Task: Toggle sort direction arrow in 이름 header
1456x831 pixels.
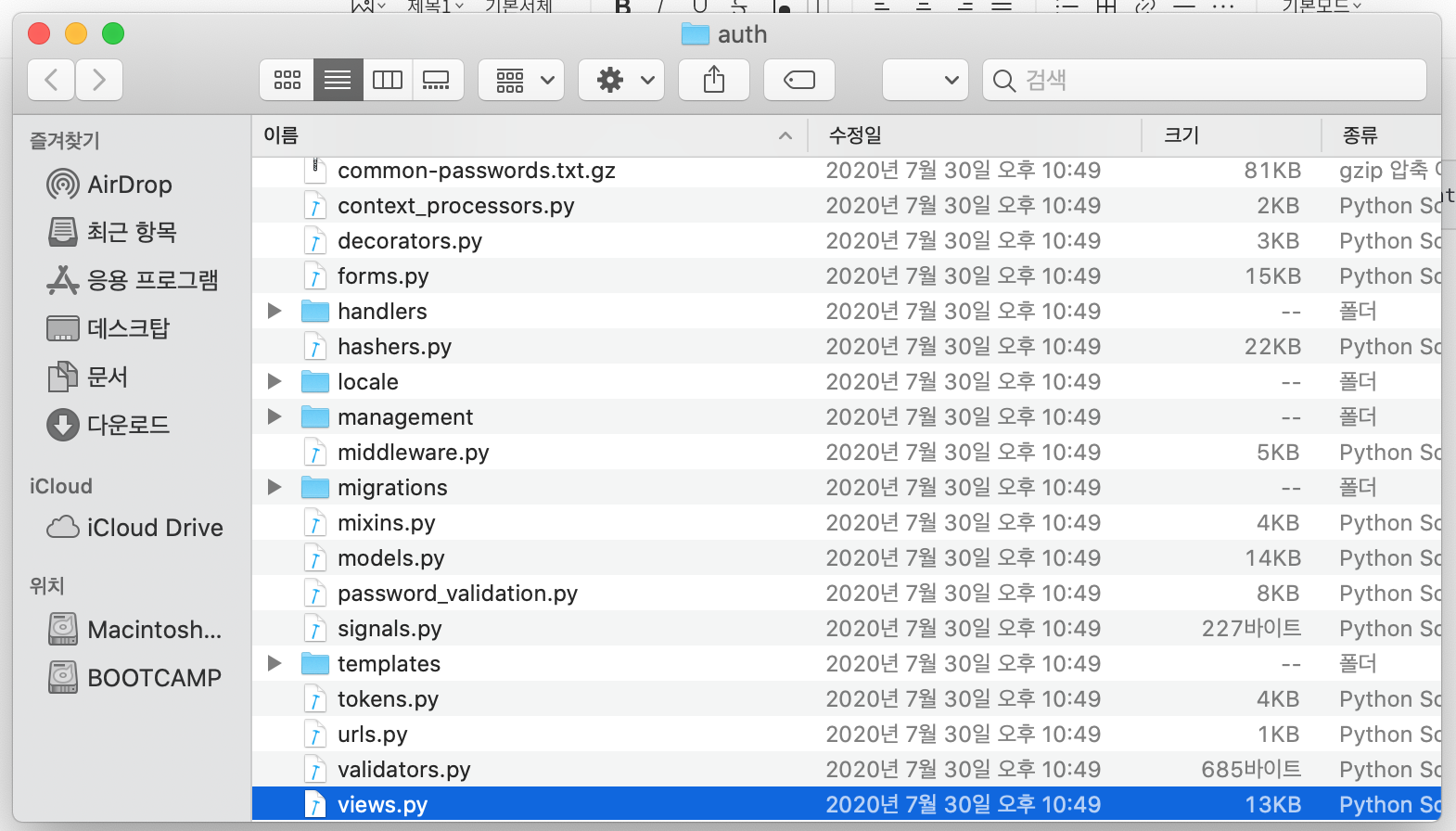Action: (785, 136)
